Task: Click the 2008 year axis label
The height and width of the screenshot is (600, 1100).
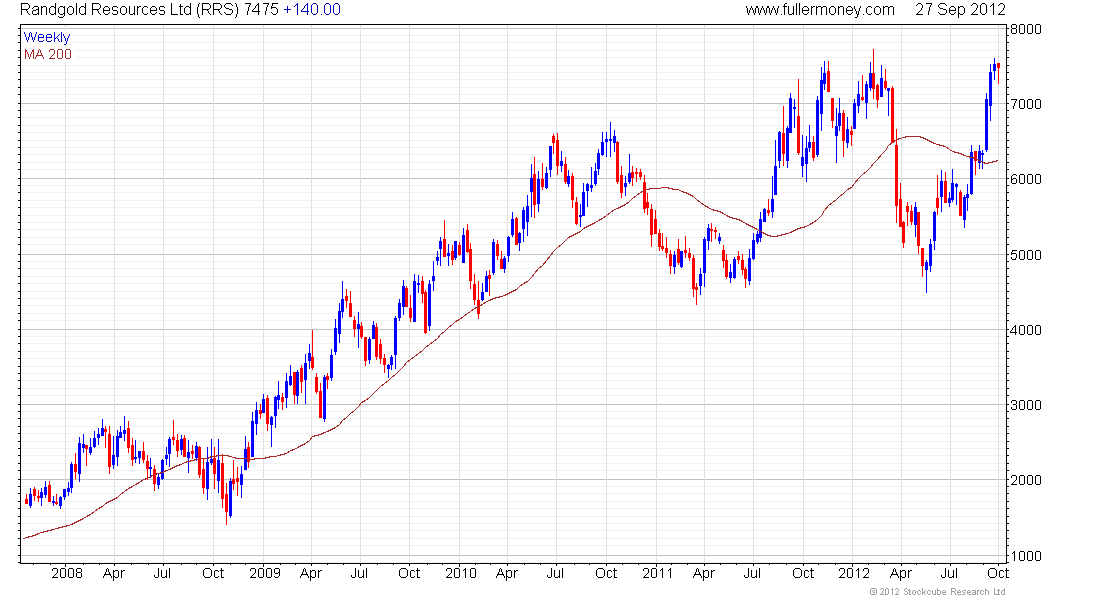Action: point(67,573)
